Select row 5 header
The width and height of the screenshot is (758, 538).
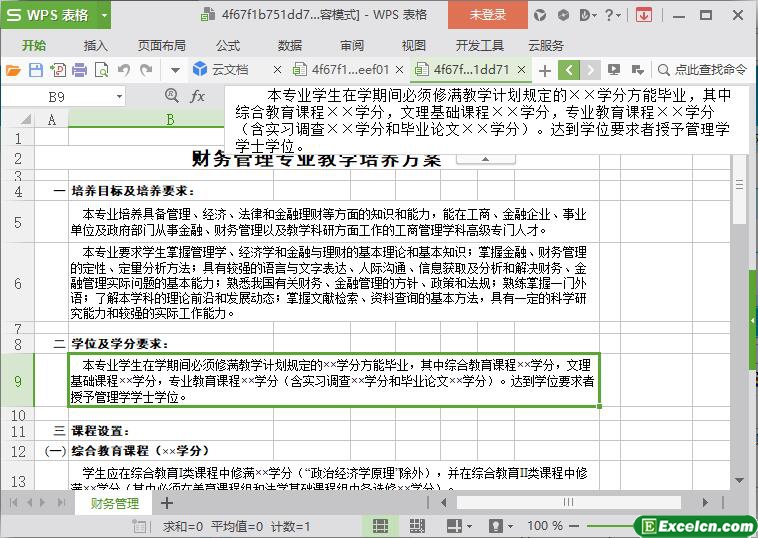pyautogui.click(x=18, y=222)
